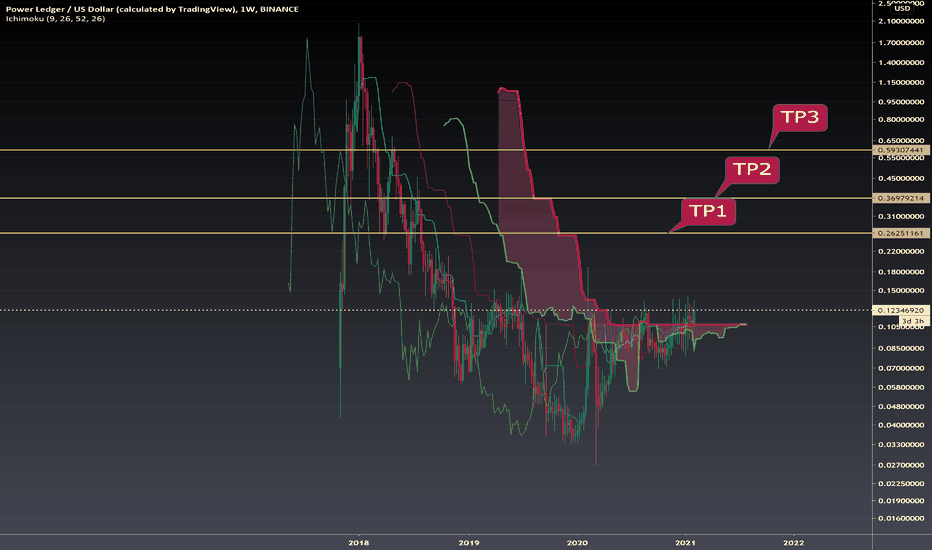Click the 0.59307441 horizontal line price label
The width and height of the screenshot is (932, 550).
[900, 150]
